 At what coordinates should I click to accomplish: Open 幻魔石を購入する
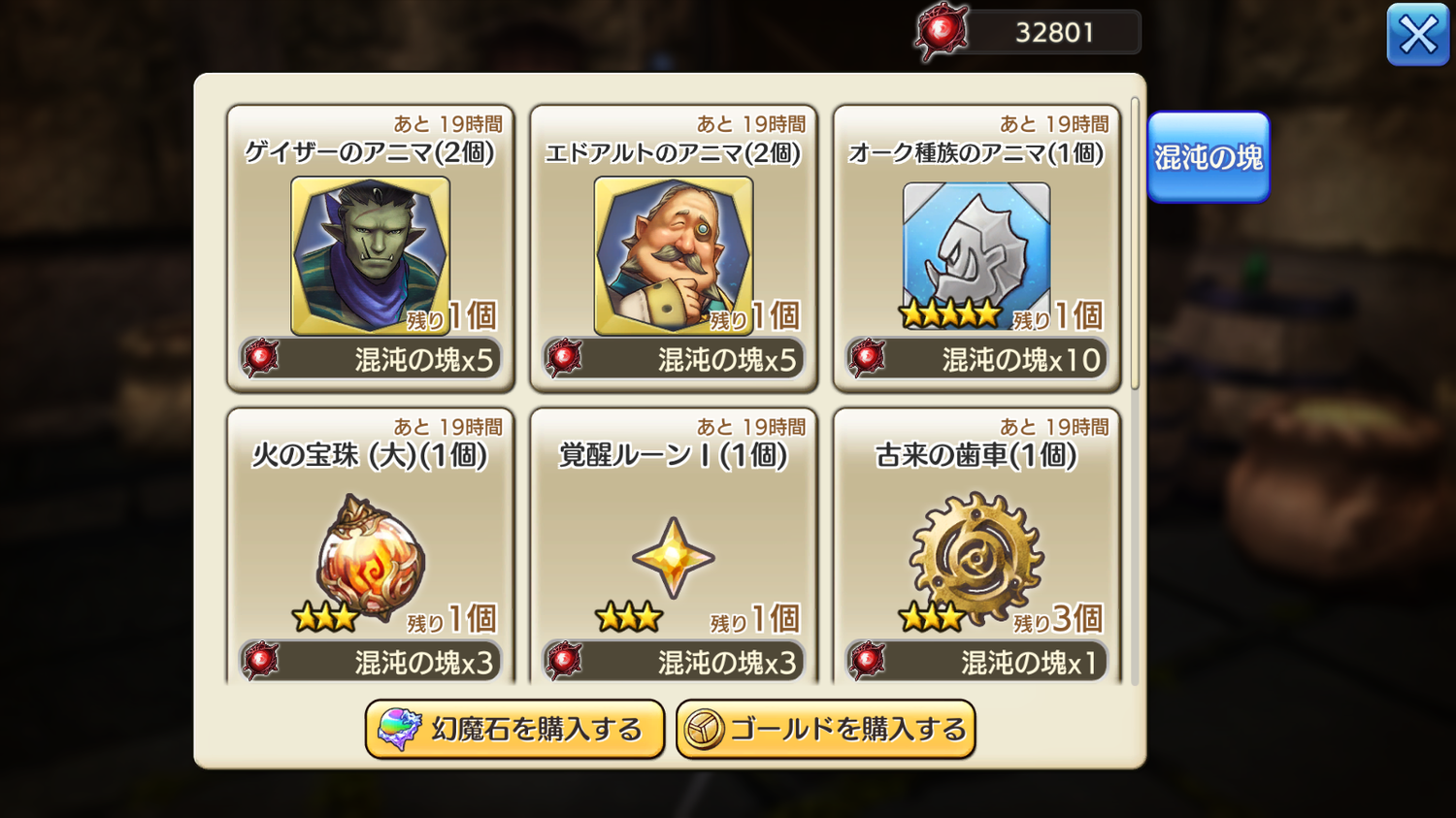(514, 729)
